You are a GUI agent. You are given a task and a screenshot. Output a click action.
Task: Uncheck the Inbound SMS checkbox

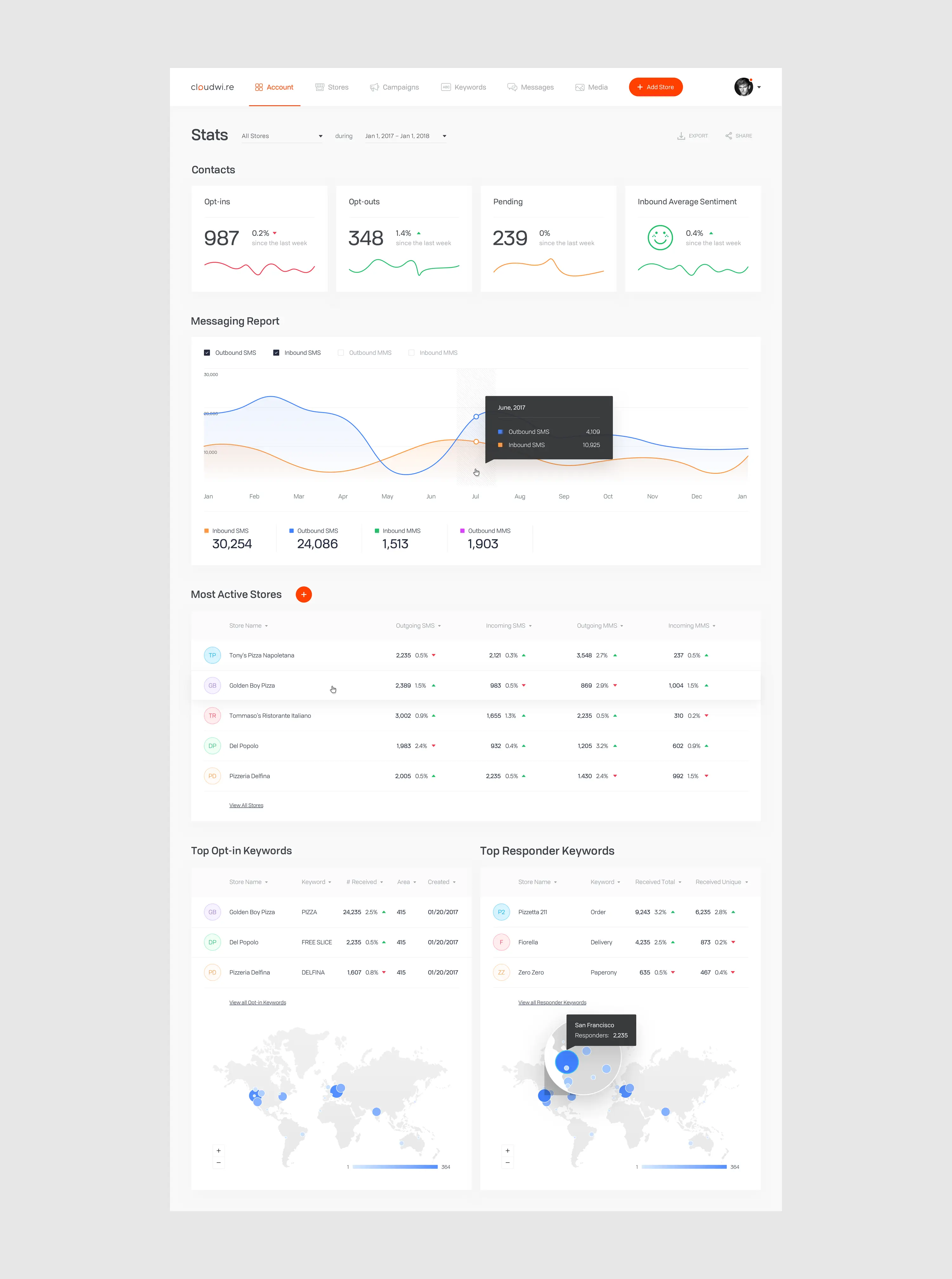276,353
